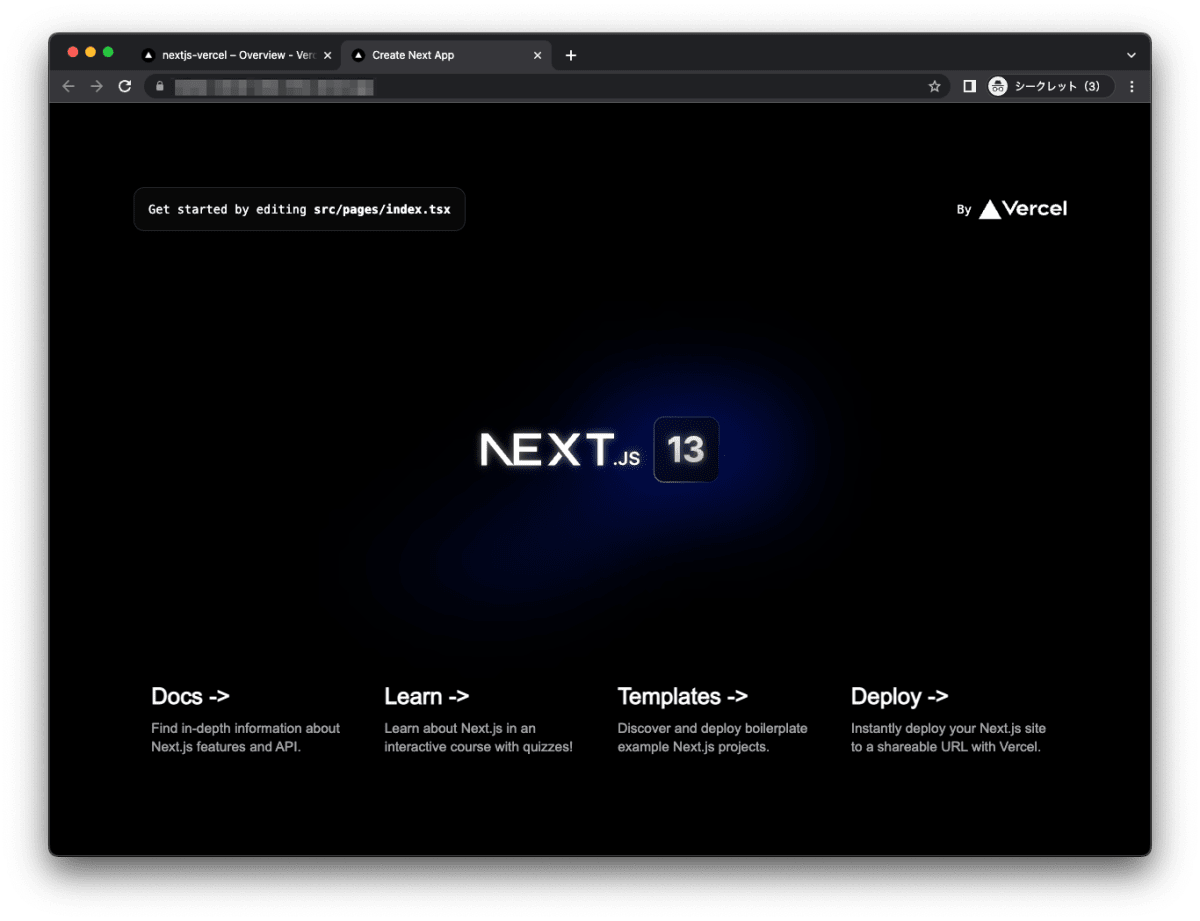This screenshot has height=921, width=1200.
Task: Bookmark this page via the star icon
Action: 934,86
